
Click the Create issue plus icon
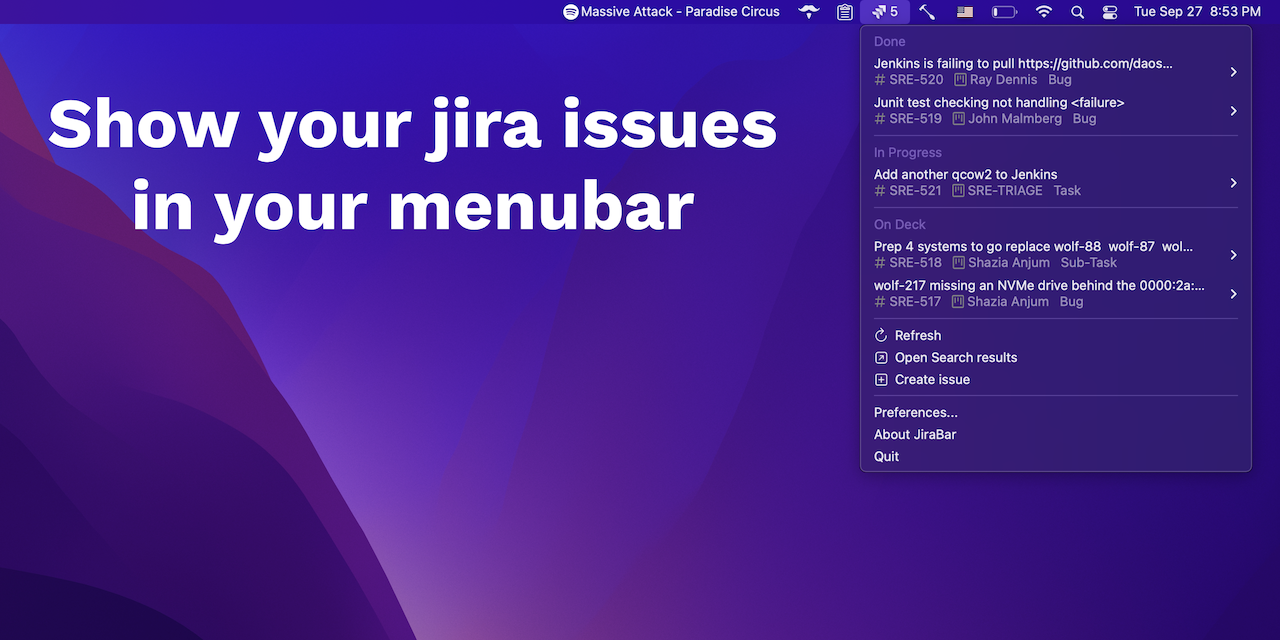tap(881, 379)
